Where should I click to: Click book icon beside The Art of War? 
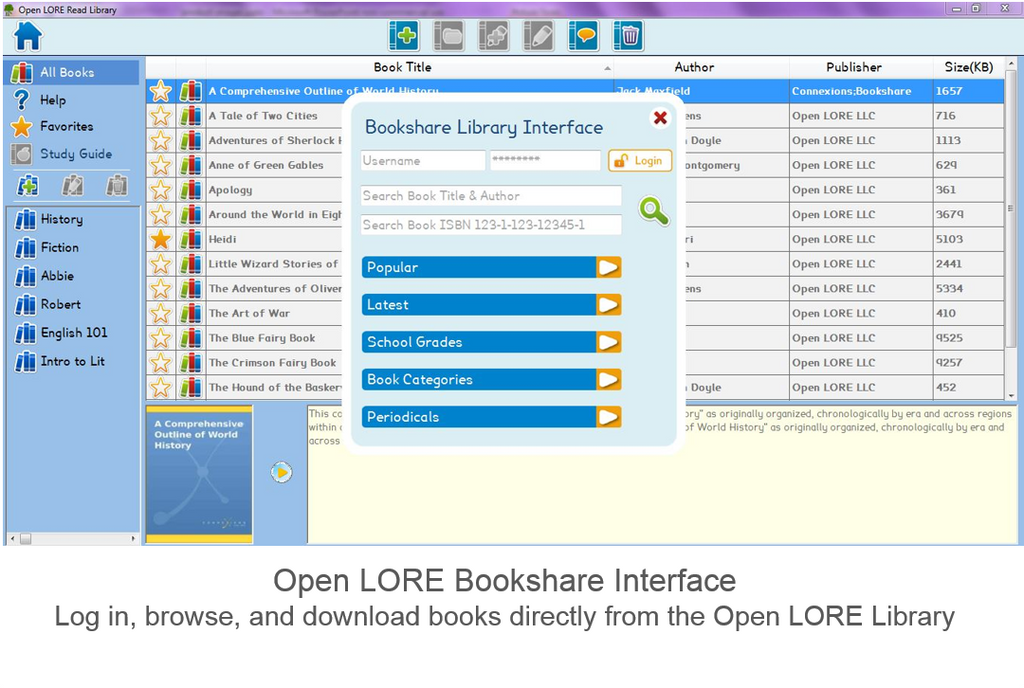coord(191,314)
